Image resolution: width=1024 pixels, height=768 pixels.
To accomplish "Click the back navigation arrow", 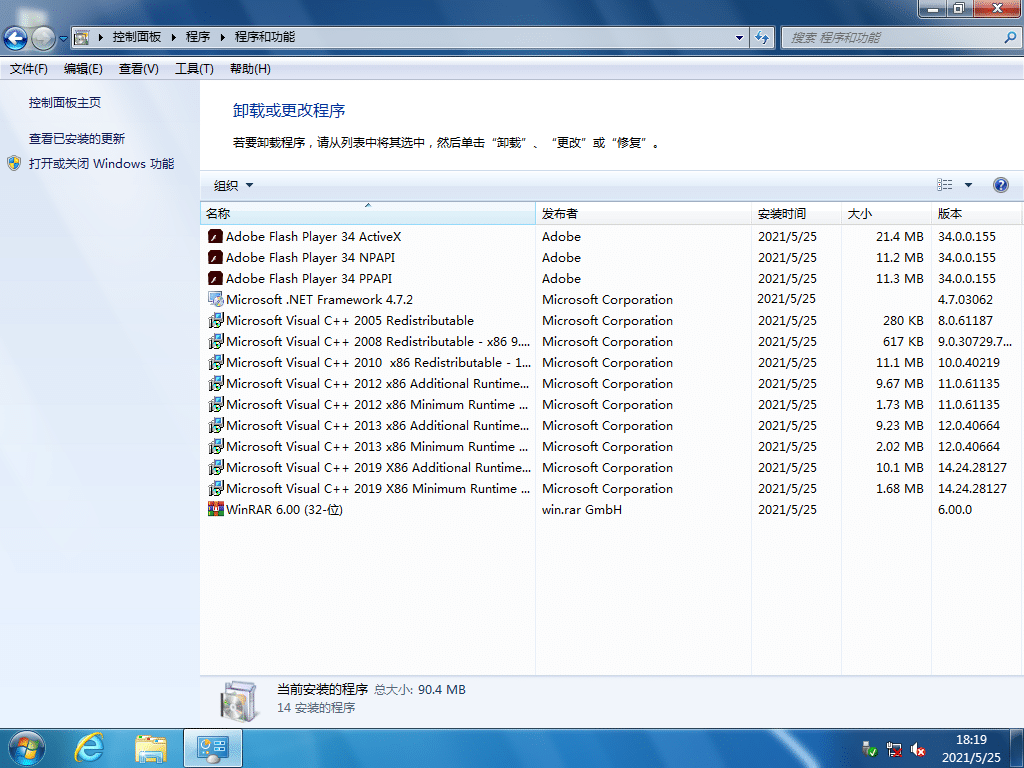I will pyautogui.click(x=16, y=38).
